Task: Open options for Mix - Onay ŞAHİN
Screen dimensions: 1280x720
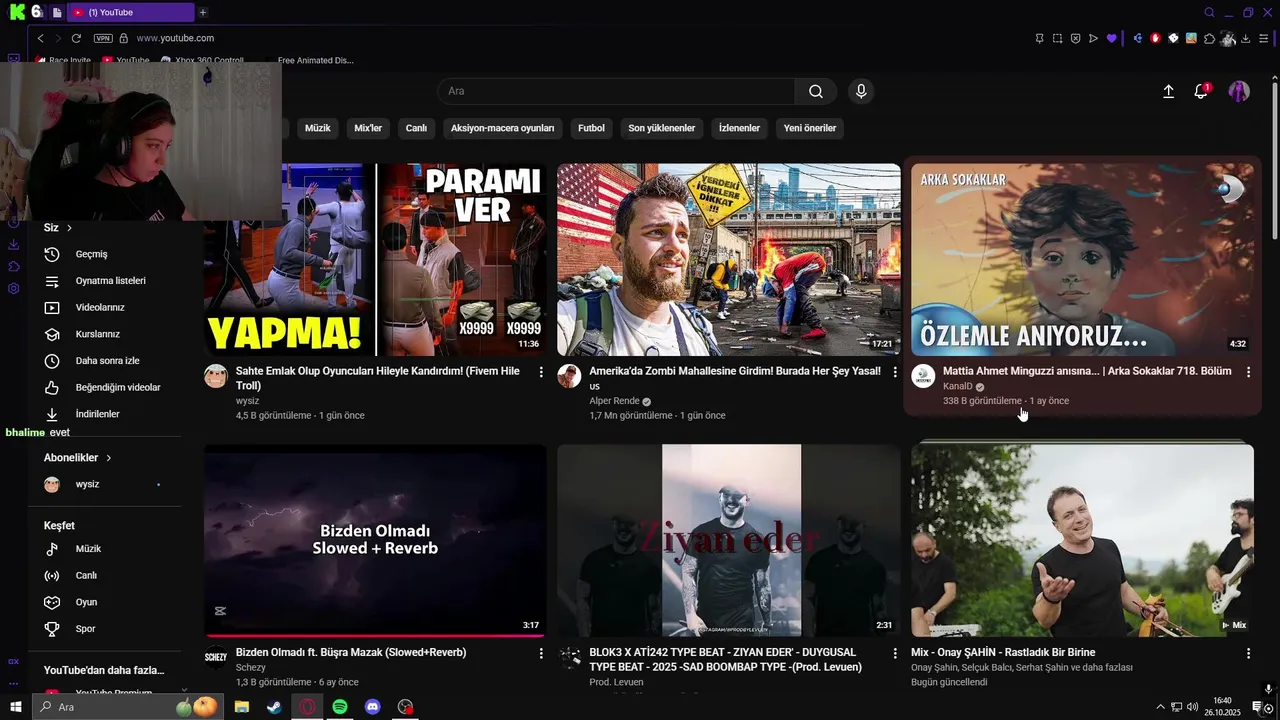Action: pyautogui.click(x=1248, y=653)
